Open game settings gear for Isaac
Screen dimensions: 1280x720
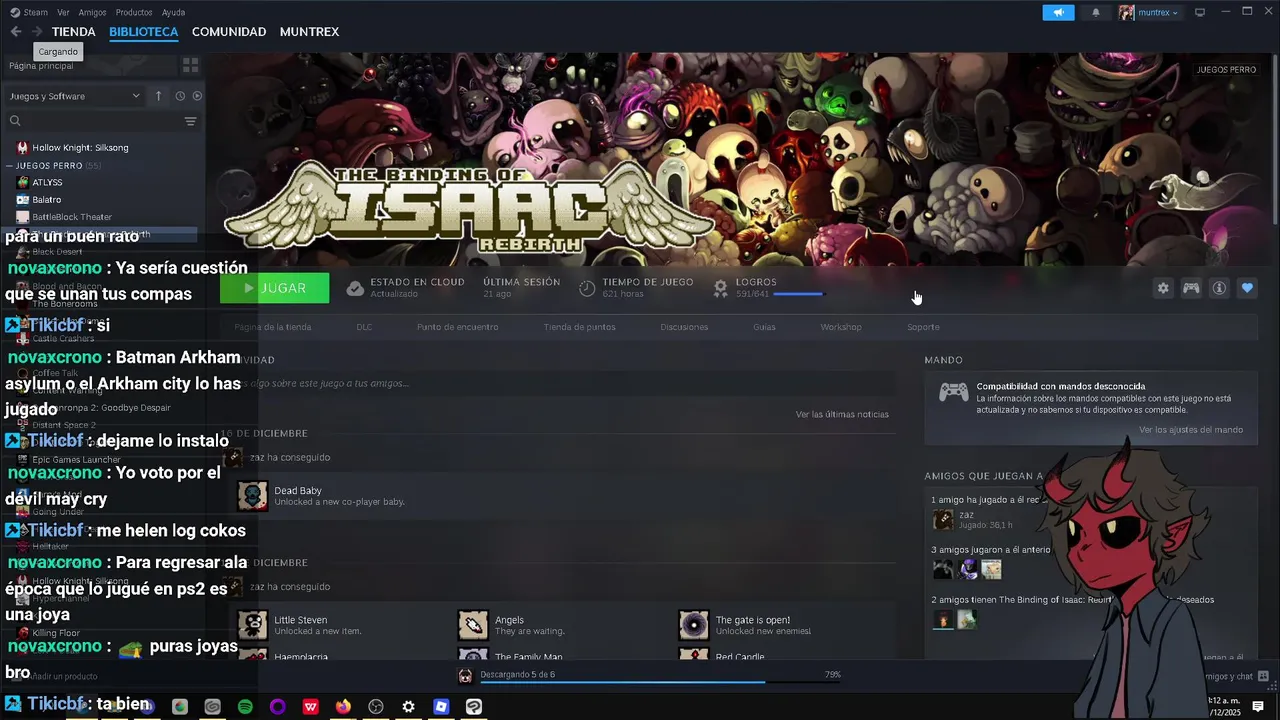tap(1163, 288)
